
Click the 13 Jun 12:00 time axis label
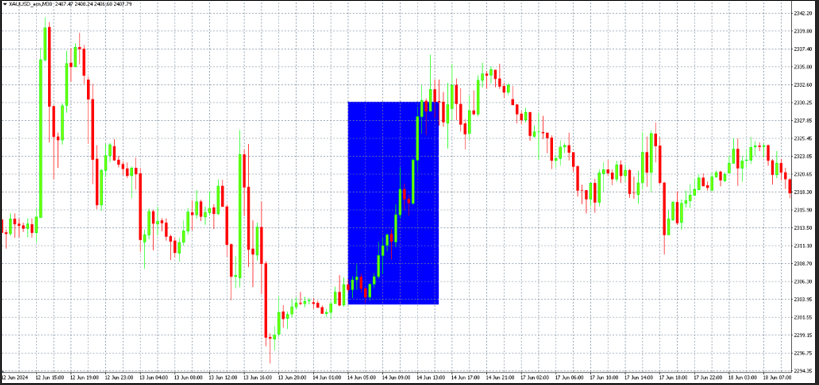223,377
